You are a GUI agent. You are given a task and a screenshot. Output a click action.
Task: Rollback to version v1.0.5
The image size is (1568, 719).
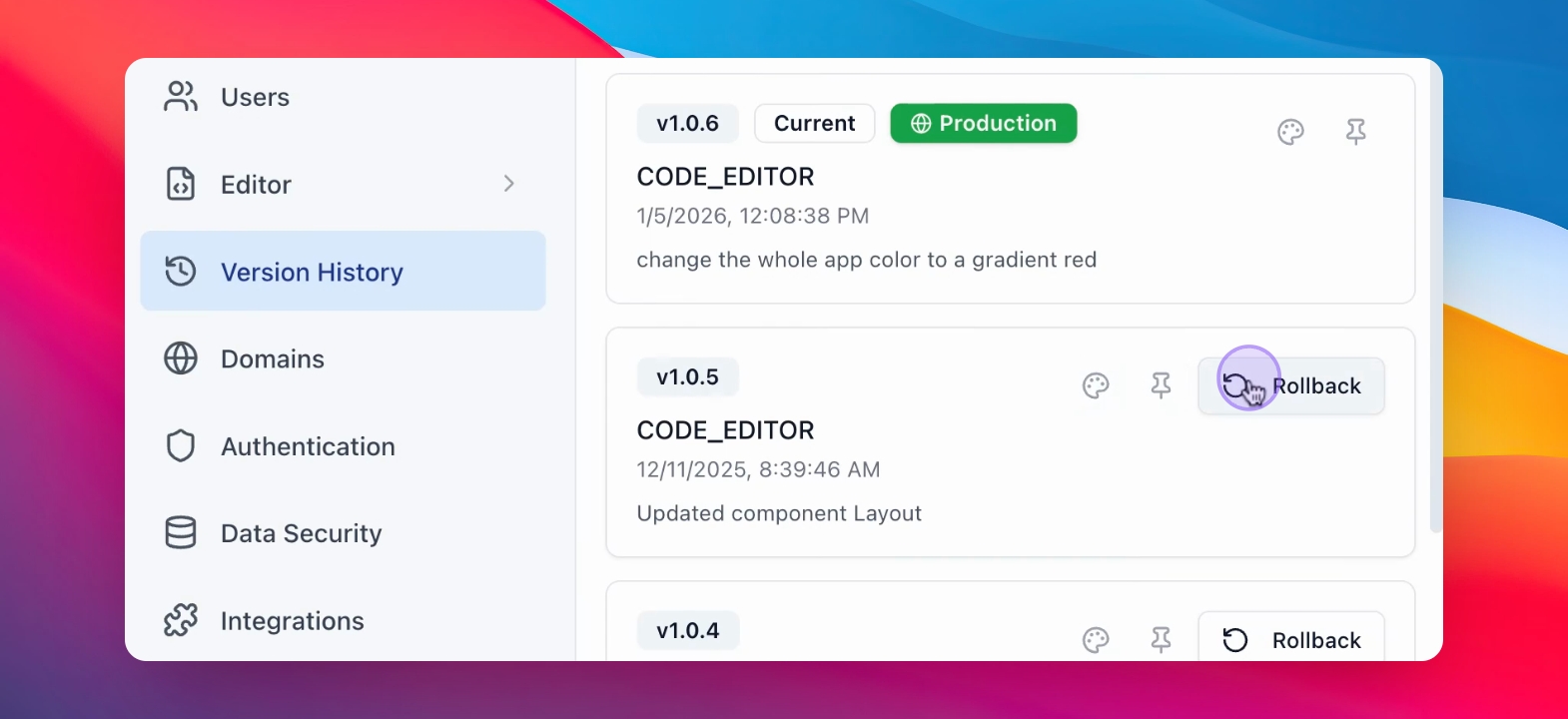pos(1291,385)
